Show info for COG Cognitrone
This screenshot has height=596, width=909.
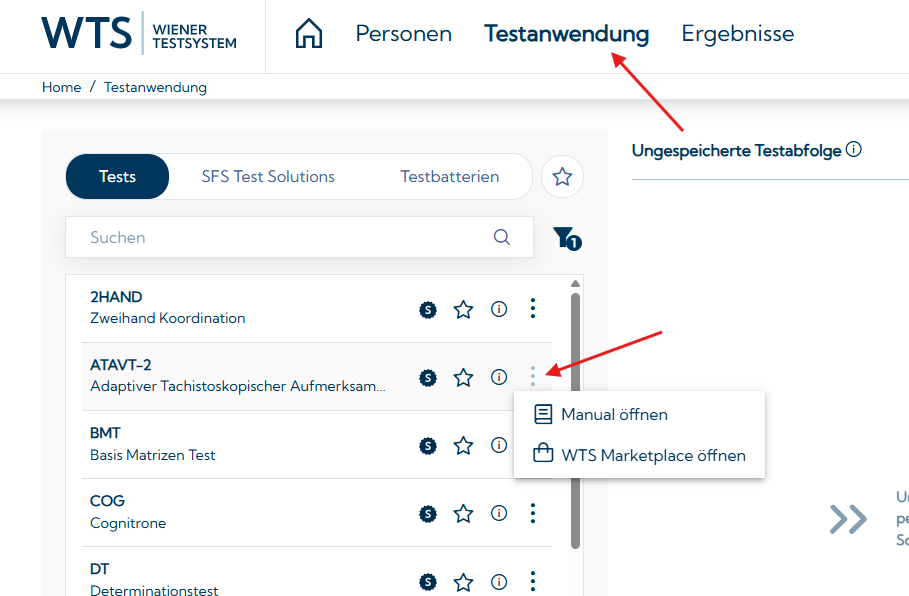[x=499, y=513]
